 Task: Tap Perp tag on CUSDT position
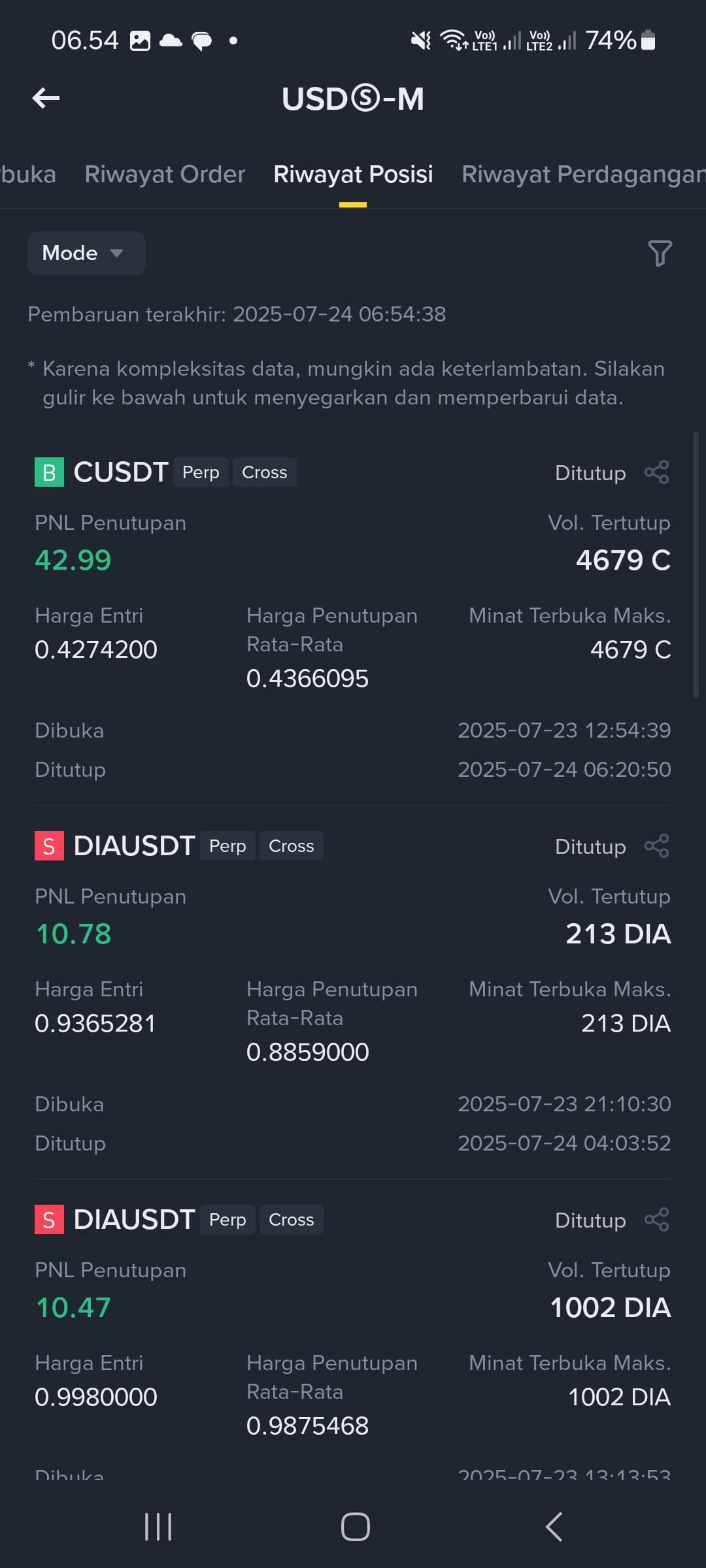click(201, 472)
